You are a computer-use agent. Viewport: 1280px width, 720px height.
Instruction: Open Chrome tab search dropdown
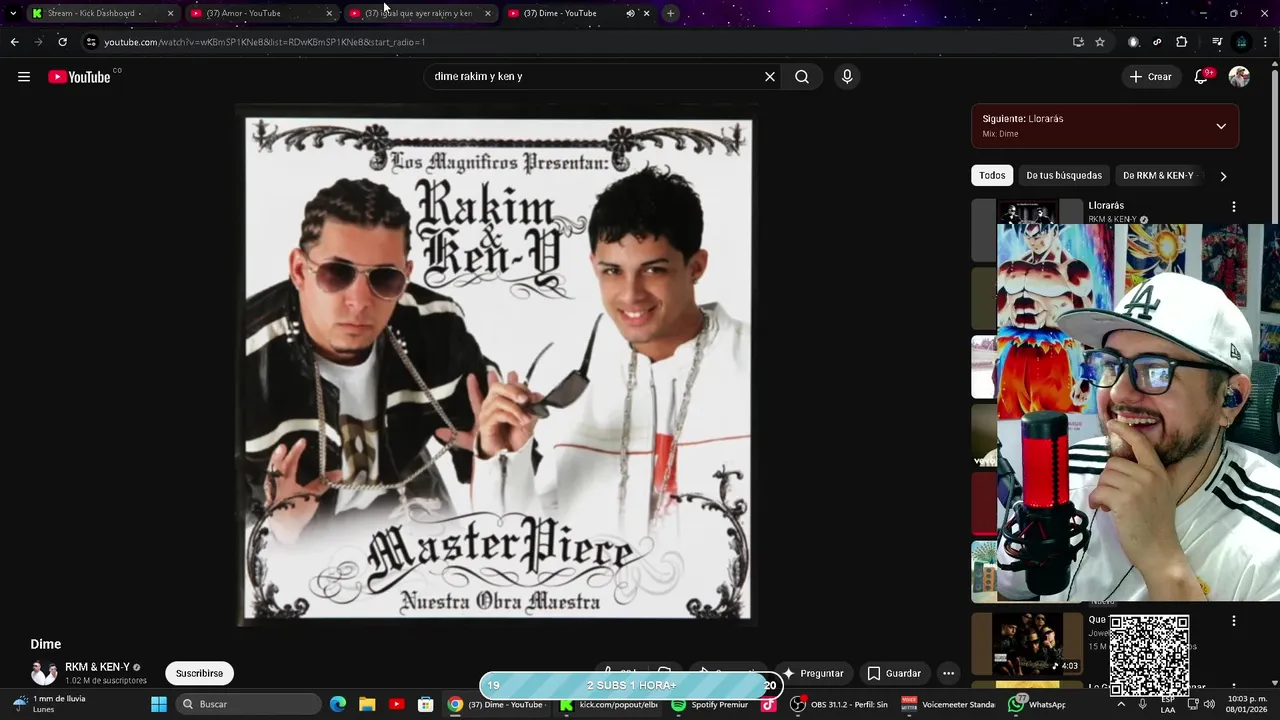[13, 13]
